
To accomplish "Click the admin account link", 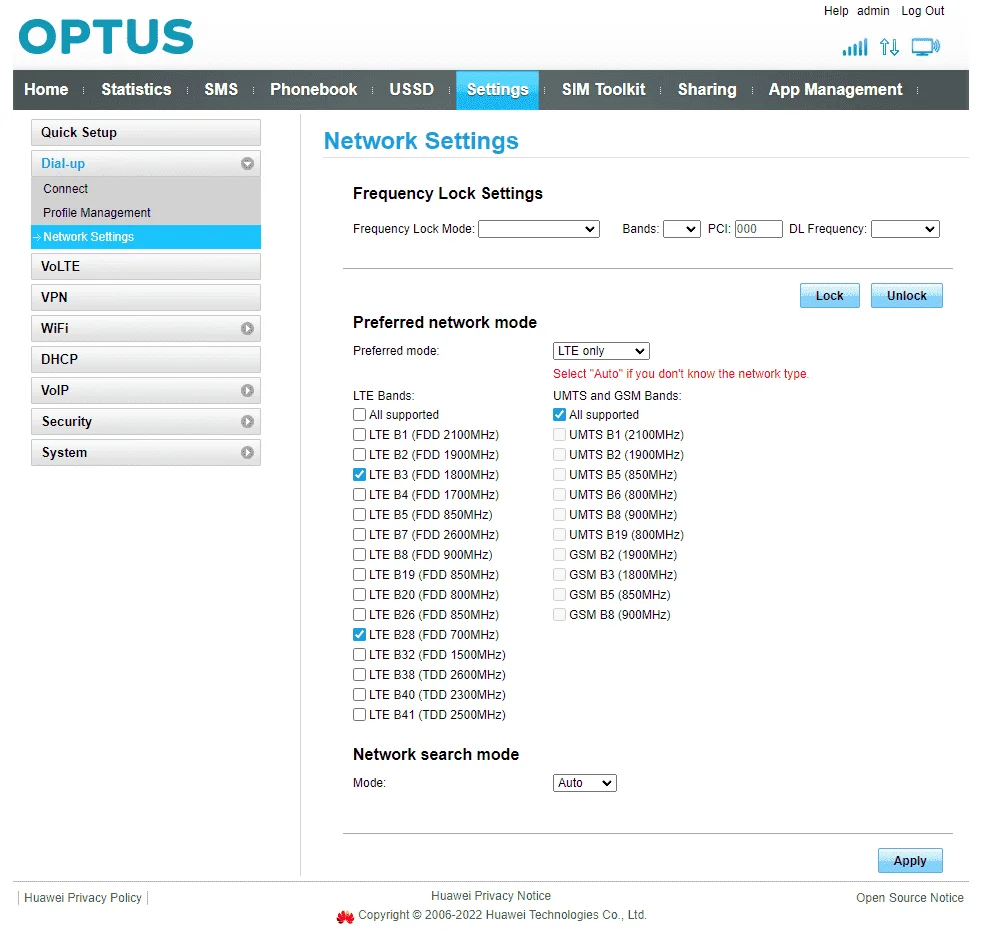I will click(x=873, y=11).
